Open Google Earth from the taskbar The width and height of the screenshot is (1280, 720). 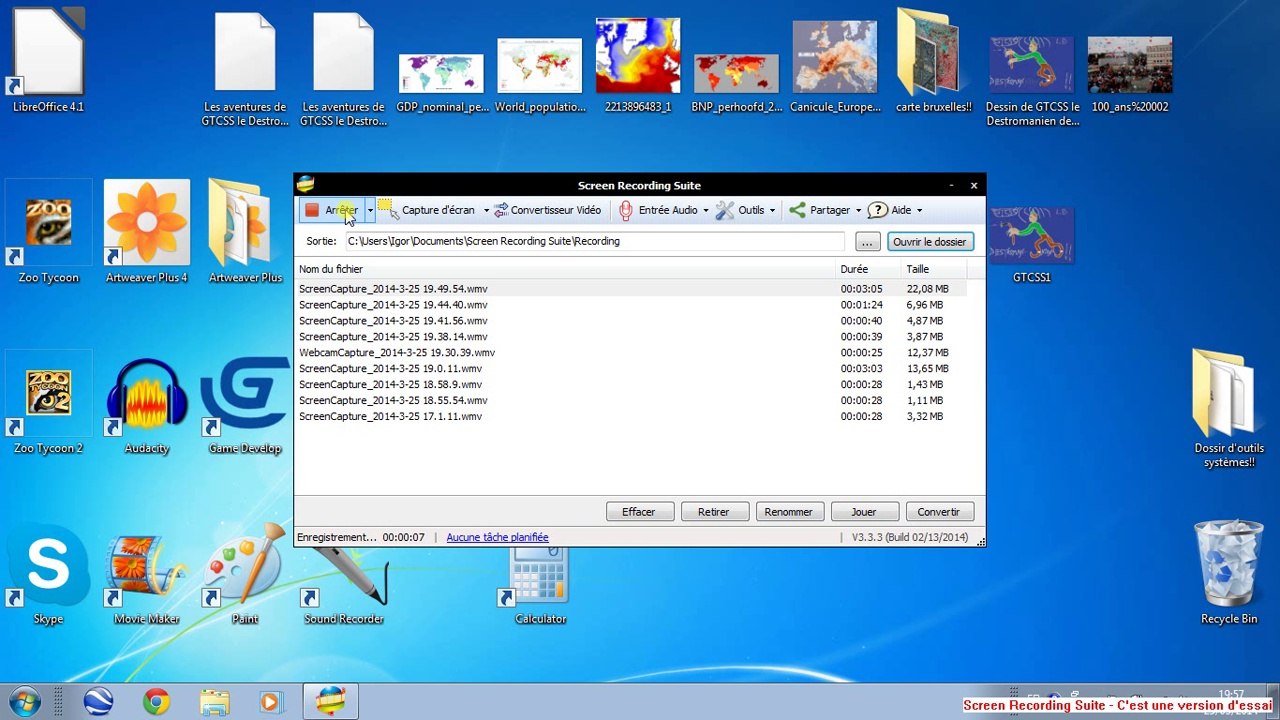tap(98, 701)
